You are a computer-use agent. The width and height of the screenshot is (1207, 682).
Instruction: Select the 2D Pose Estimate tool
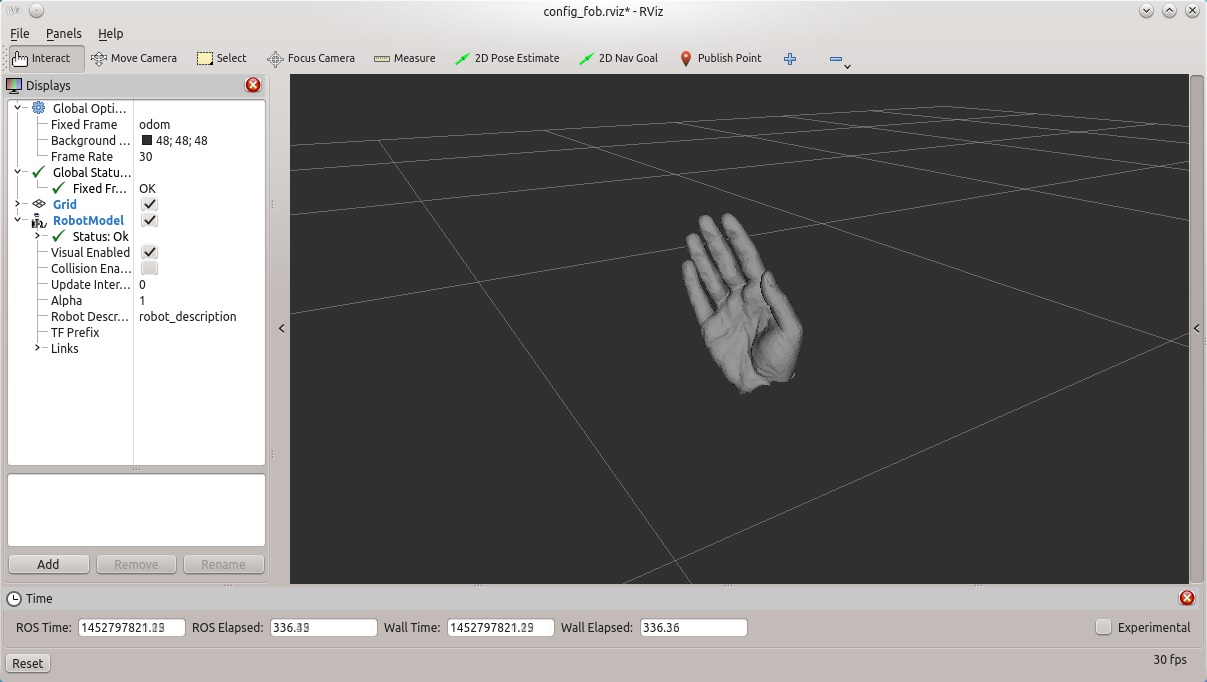(507, 58)
